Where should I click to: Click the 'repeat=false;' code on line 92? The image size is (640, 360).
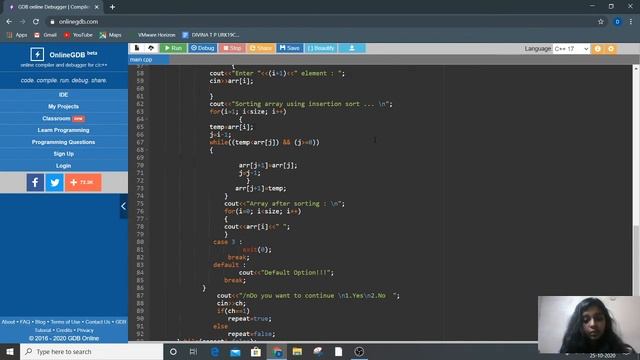coord(251,334)
